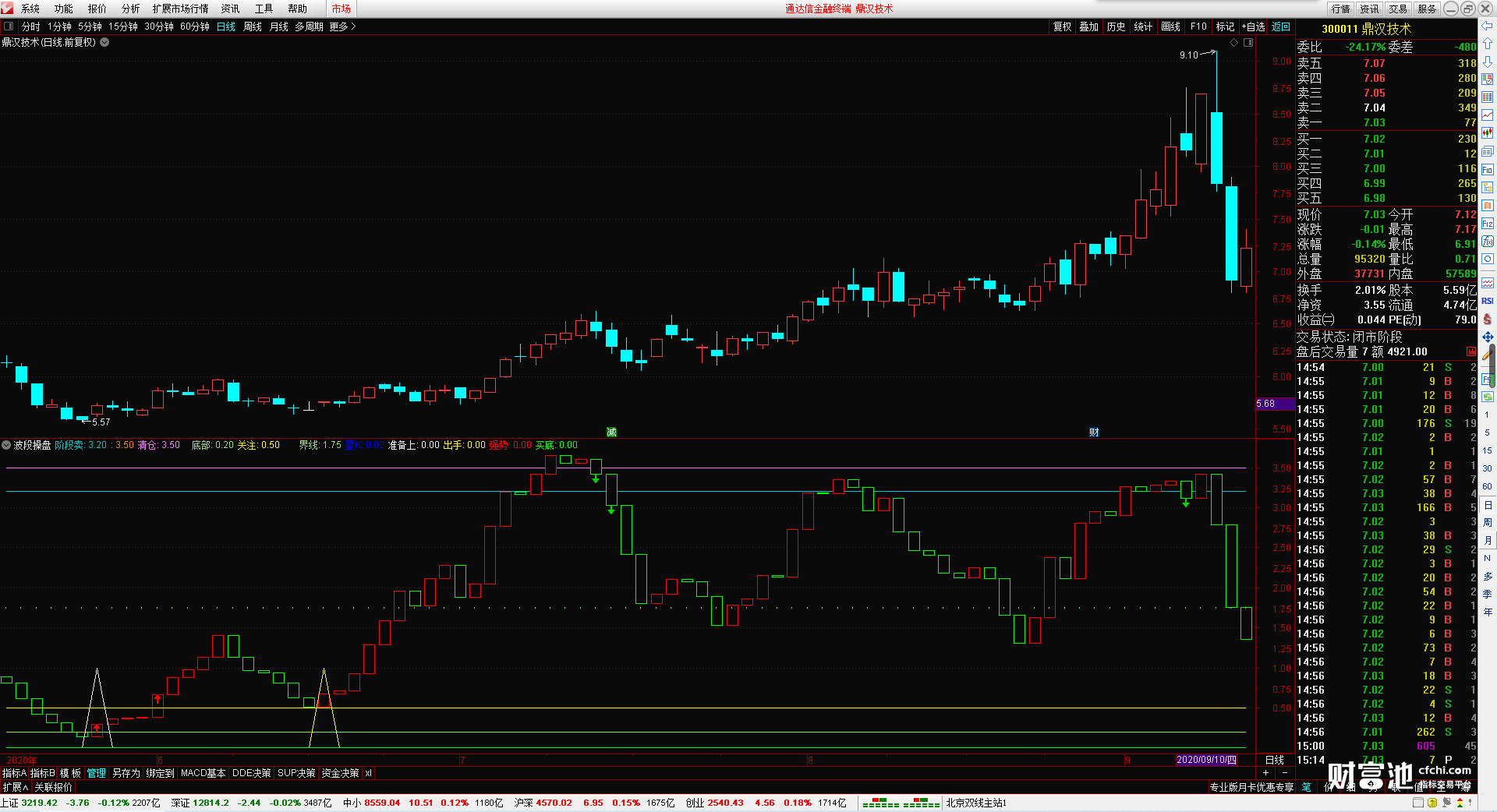Open the red intraday line chart icon
Image resolution: width=1497 pixels, height=812 pixels.
point(1488,115)
